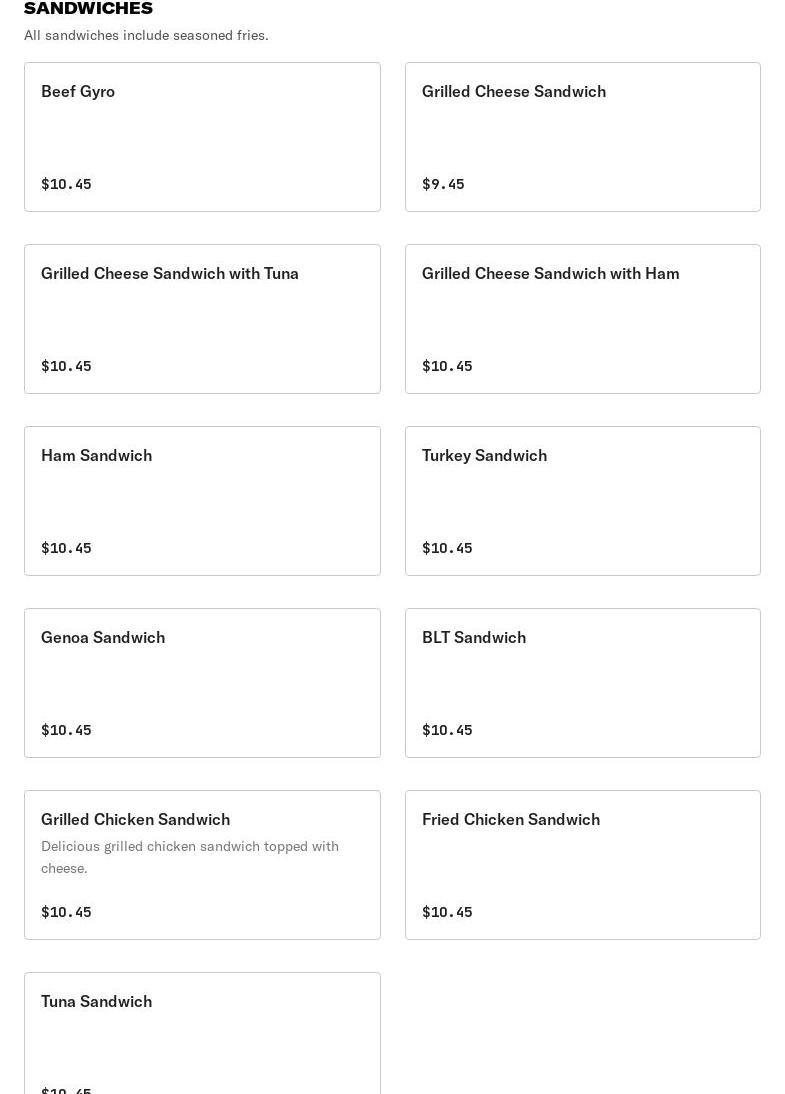Click the "All sandwiches include seasoned fries" note
This screenshot has height=1094, width=785.
pyautogui.click(x=146, y=35)
